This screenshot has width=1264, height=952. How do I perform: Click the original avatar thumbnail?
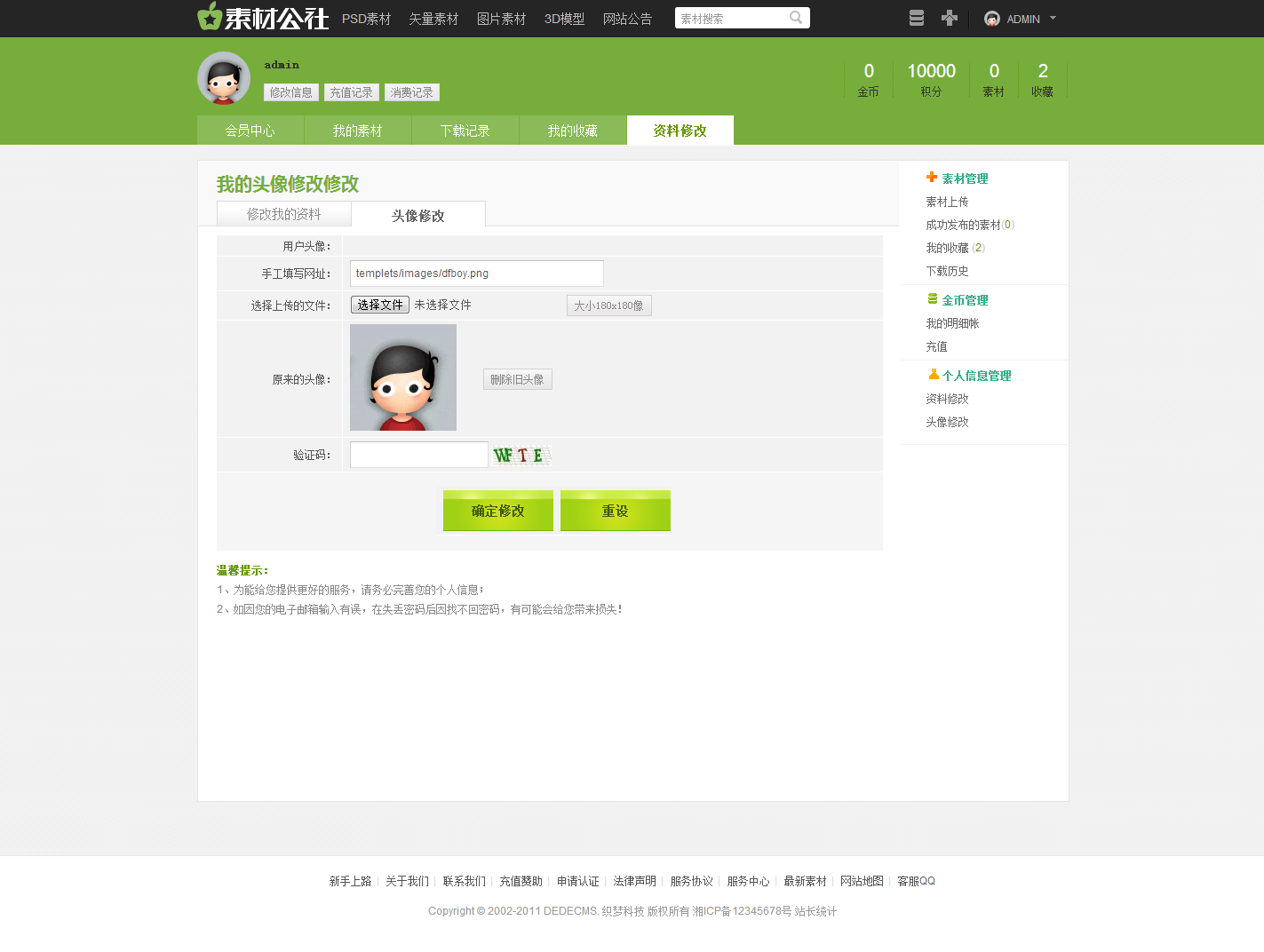tap(403, 377)
